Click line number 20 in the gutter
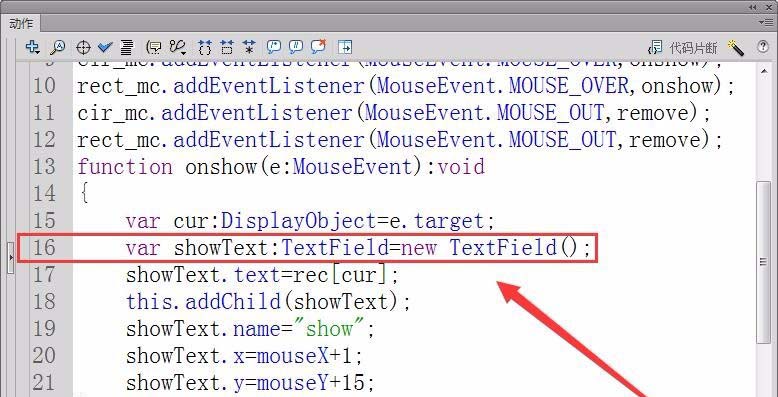The height and width of the screenshot is (397, 778). [x=44, y=355]
